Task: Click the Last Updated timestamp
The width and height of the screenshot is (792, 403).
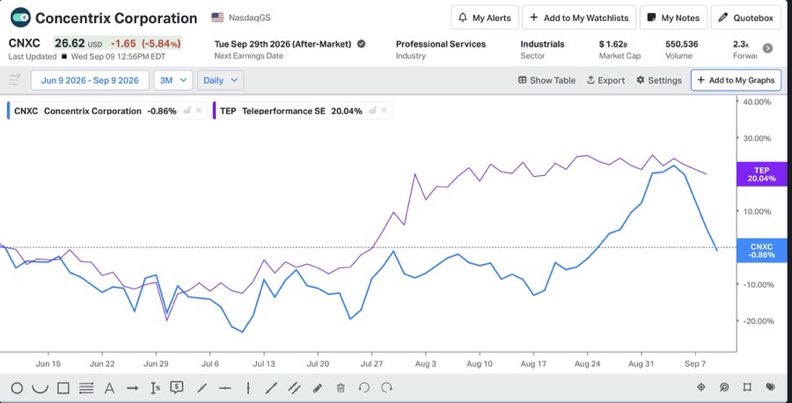Action: 87,57
